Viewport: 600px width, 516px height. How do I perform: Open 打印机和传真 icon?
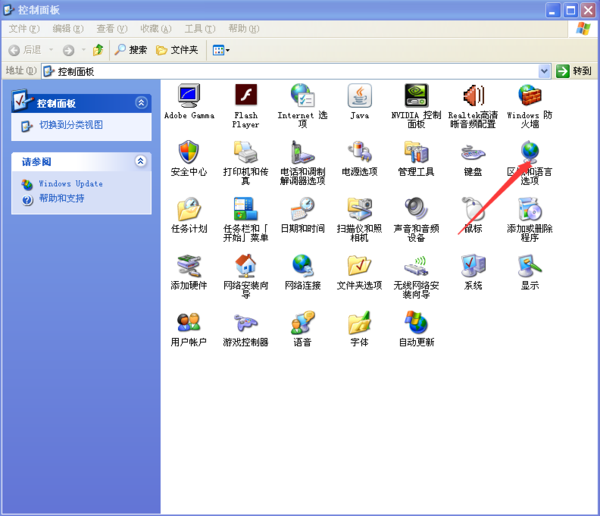246,152
